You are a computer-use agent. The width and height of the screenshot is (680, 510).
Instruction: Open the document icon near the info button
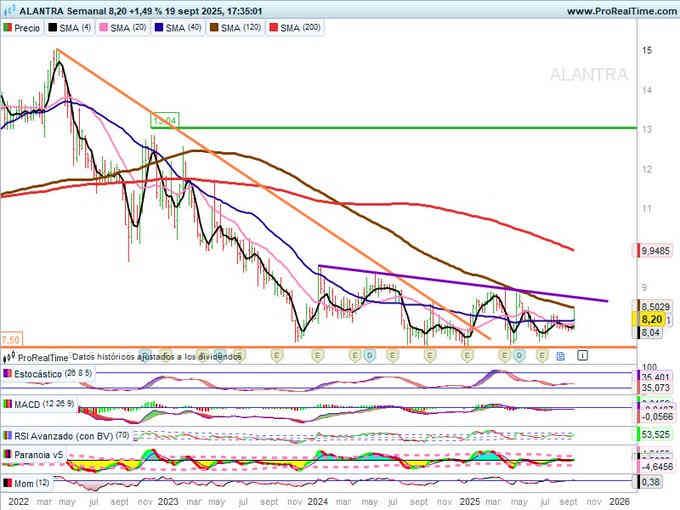coord(561,356)
